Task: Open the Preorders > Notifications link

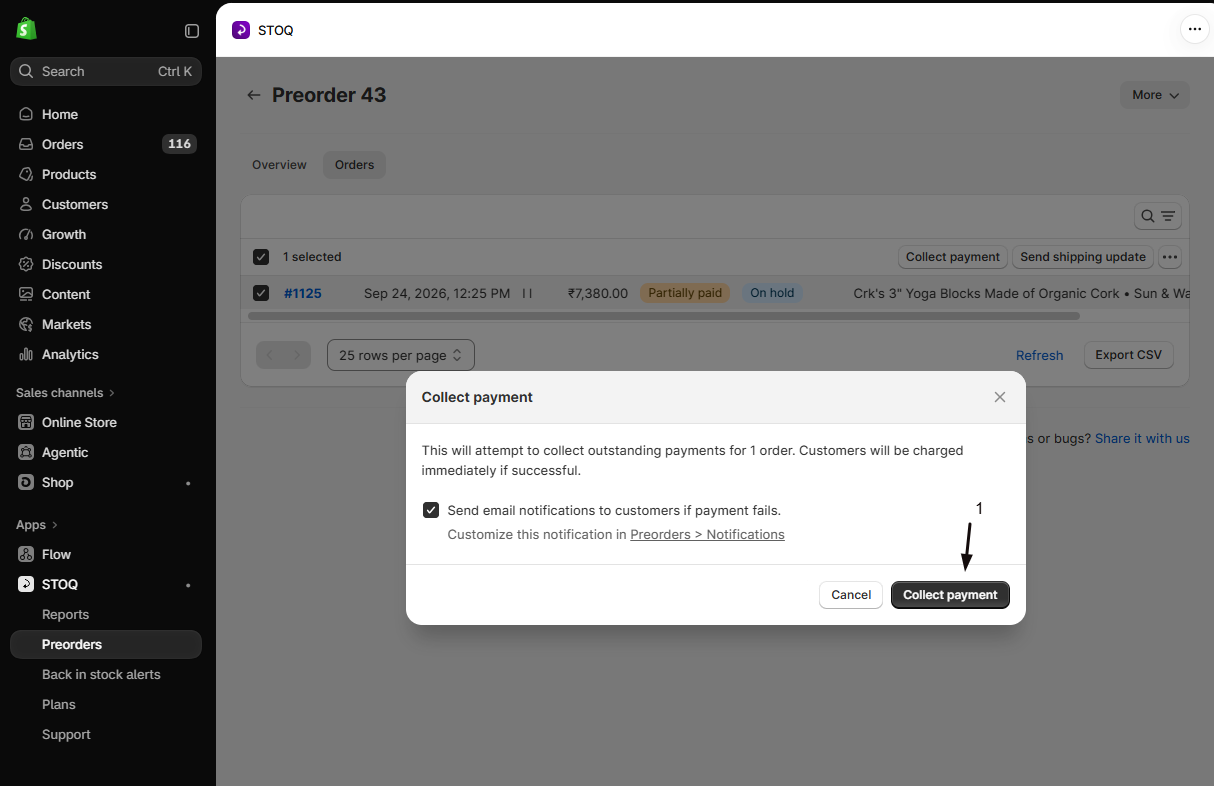Action: point(707,535)
